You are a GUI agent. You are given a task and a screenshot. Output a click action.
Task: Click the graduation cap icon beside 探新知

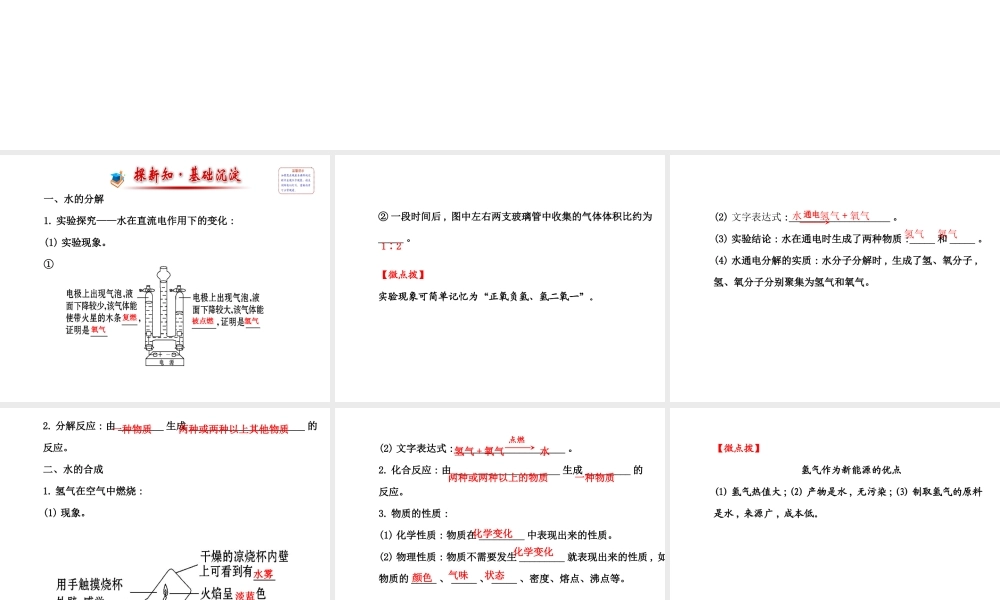(x=117, y=179)
